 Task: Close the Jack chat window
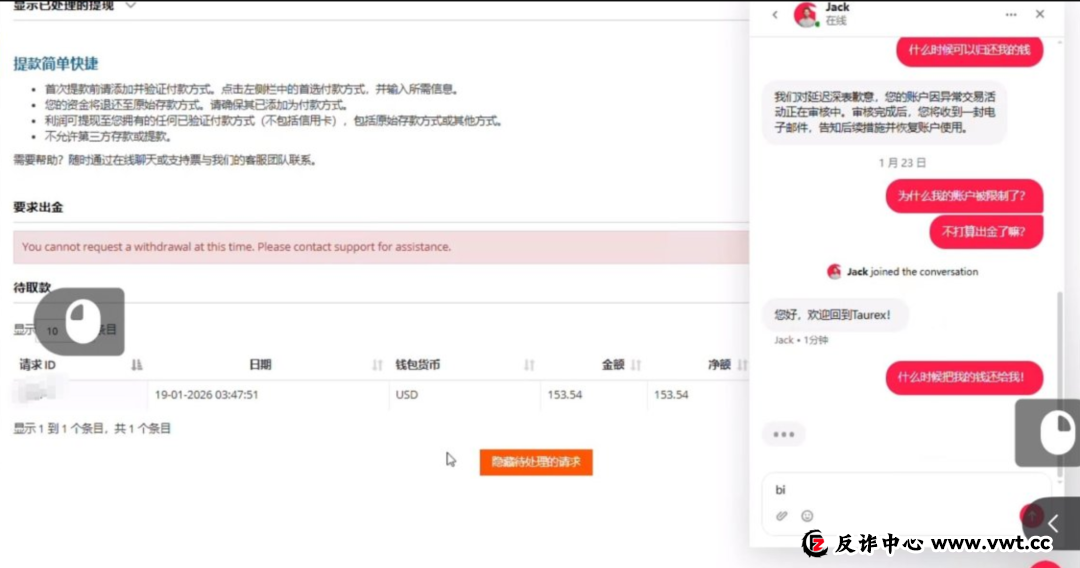coord(1040,15)
